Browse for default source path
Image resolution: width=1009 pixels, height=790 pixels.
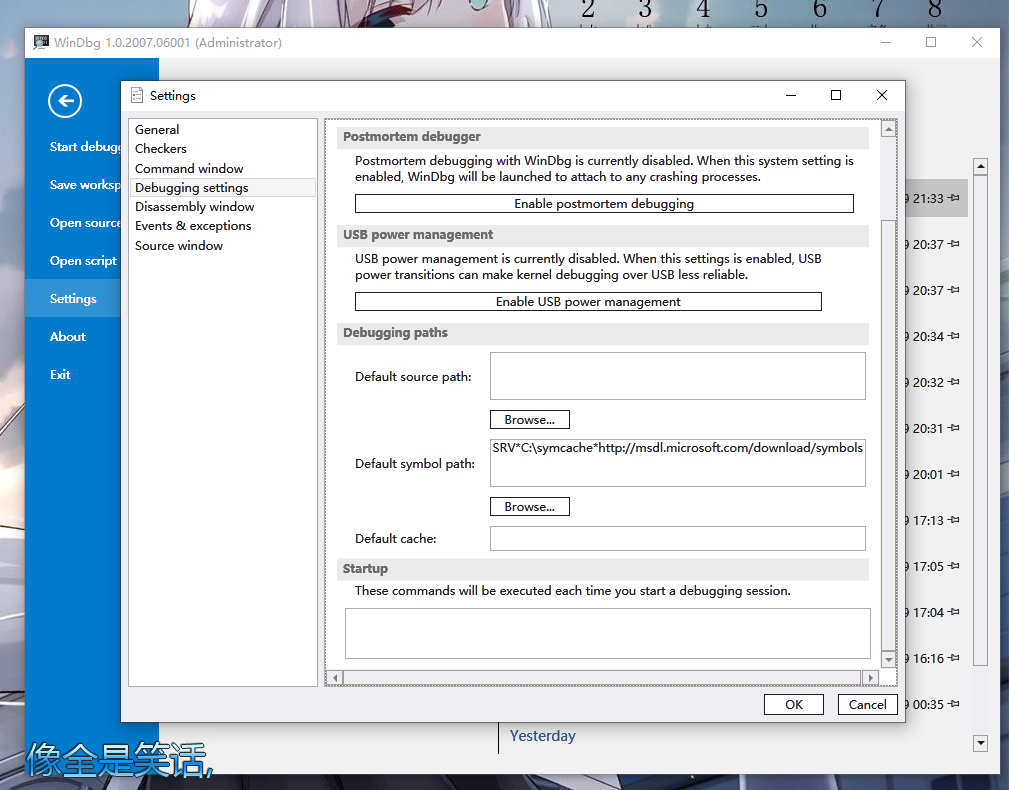tap(530, 419)
